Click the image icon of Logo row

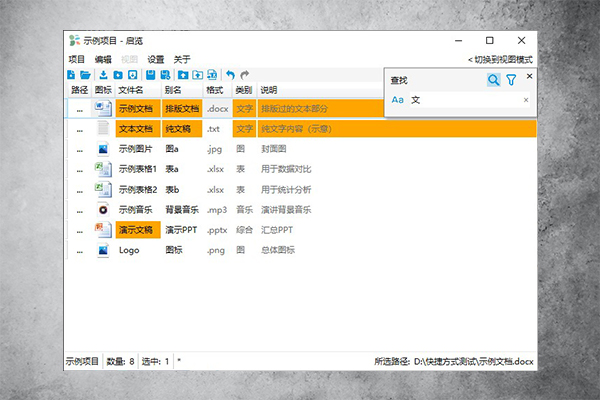tap(103, 250)
